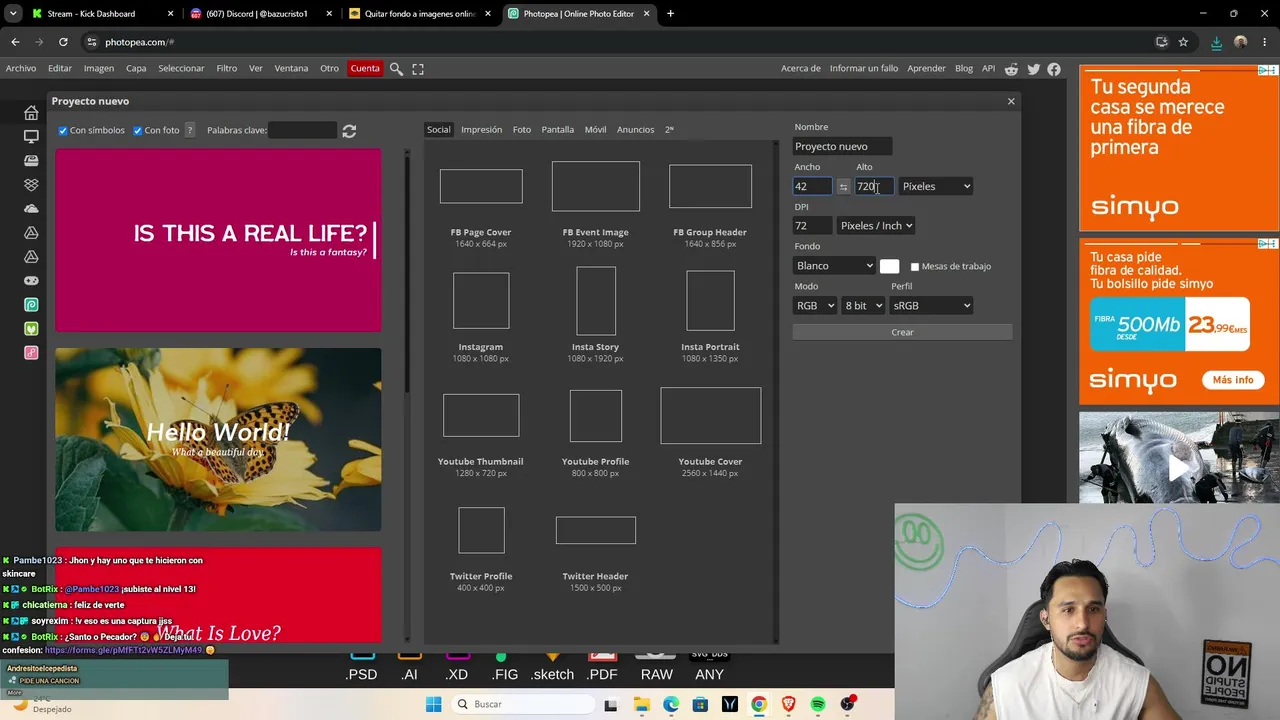Open the 'Acerca de' link
This screenshot has height=720, width=1280.
(800, 69)
